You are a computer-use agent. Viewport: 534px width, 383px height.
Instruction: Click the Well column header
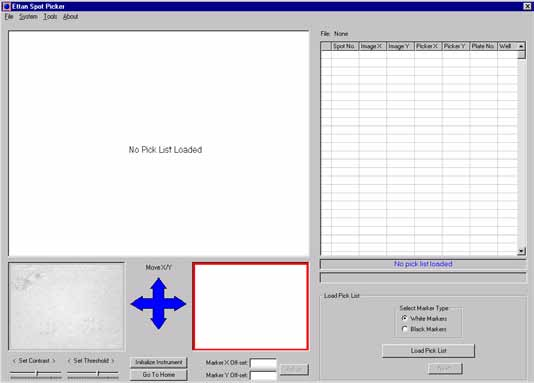(507, 46)
